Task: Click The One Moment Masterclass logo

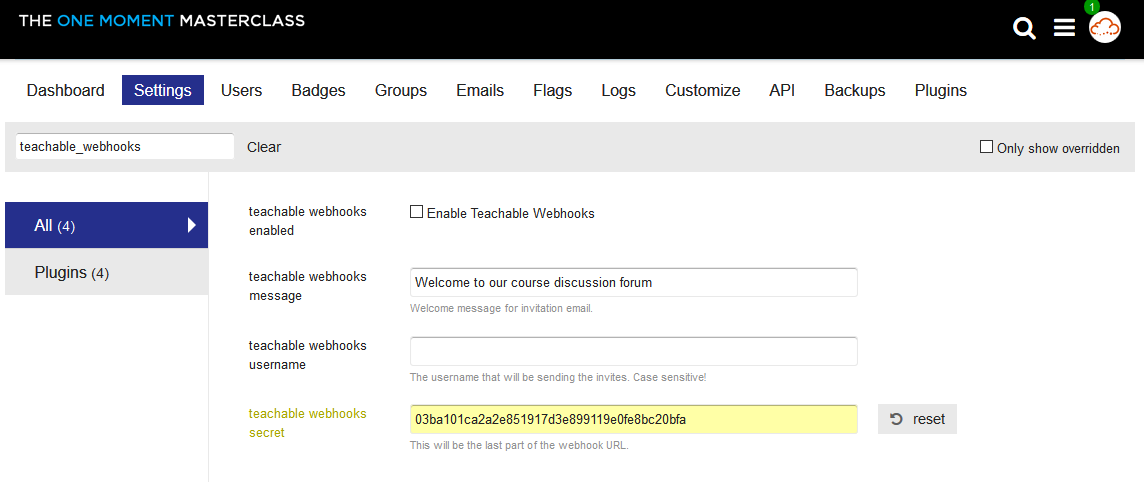Action: click(x=162, y=20)
